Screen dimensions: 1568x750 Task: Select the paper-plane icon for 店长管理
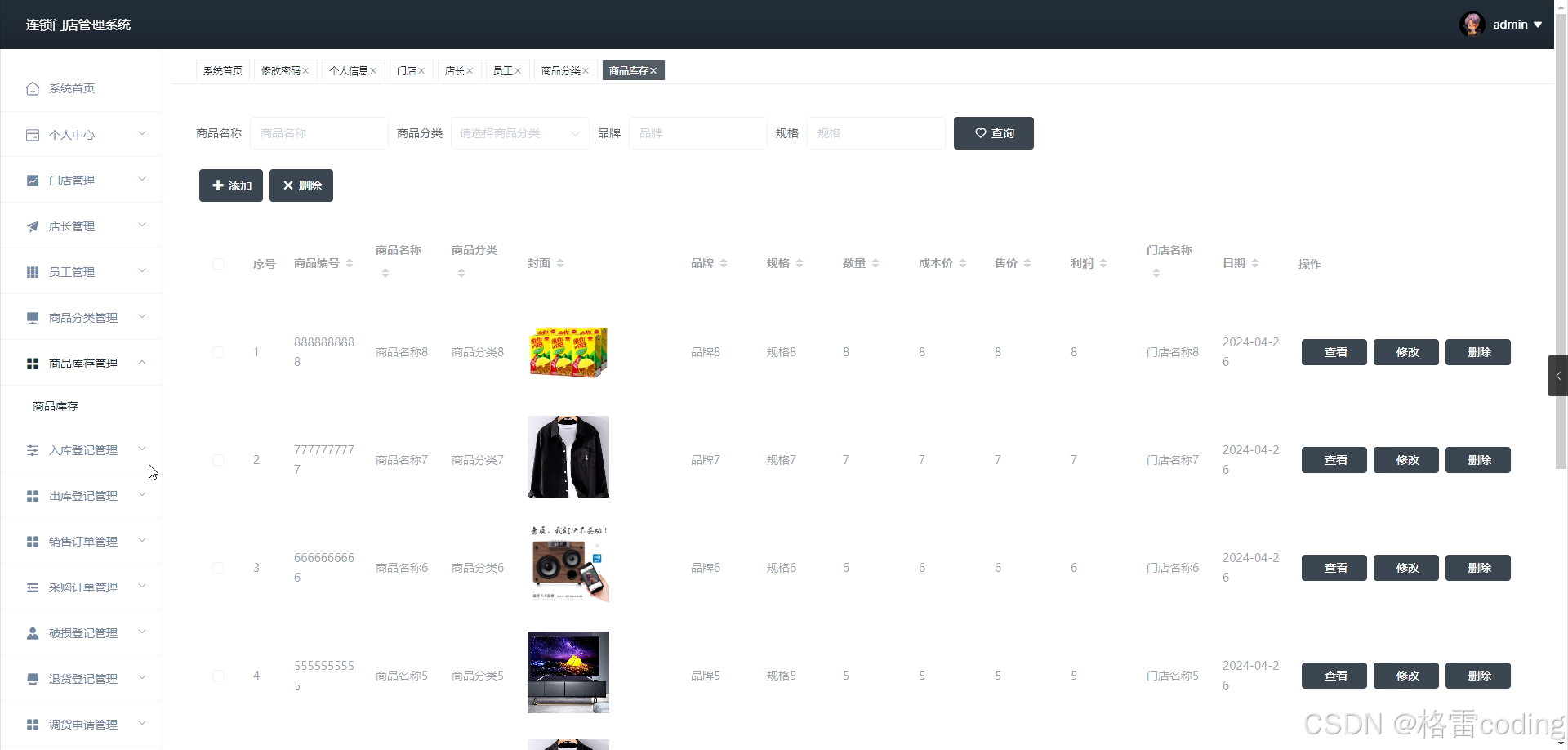pos(33,225)
